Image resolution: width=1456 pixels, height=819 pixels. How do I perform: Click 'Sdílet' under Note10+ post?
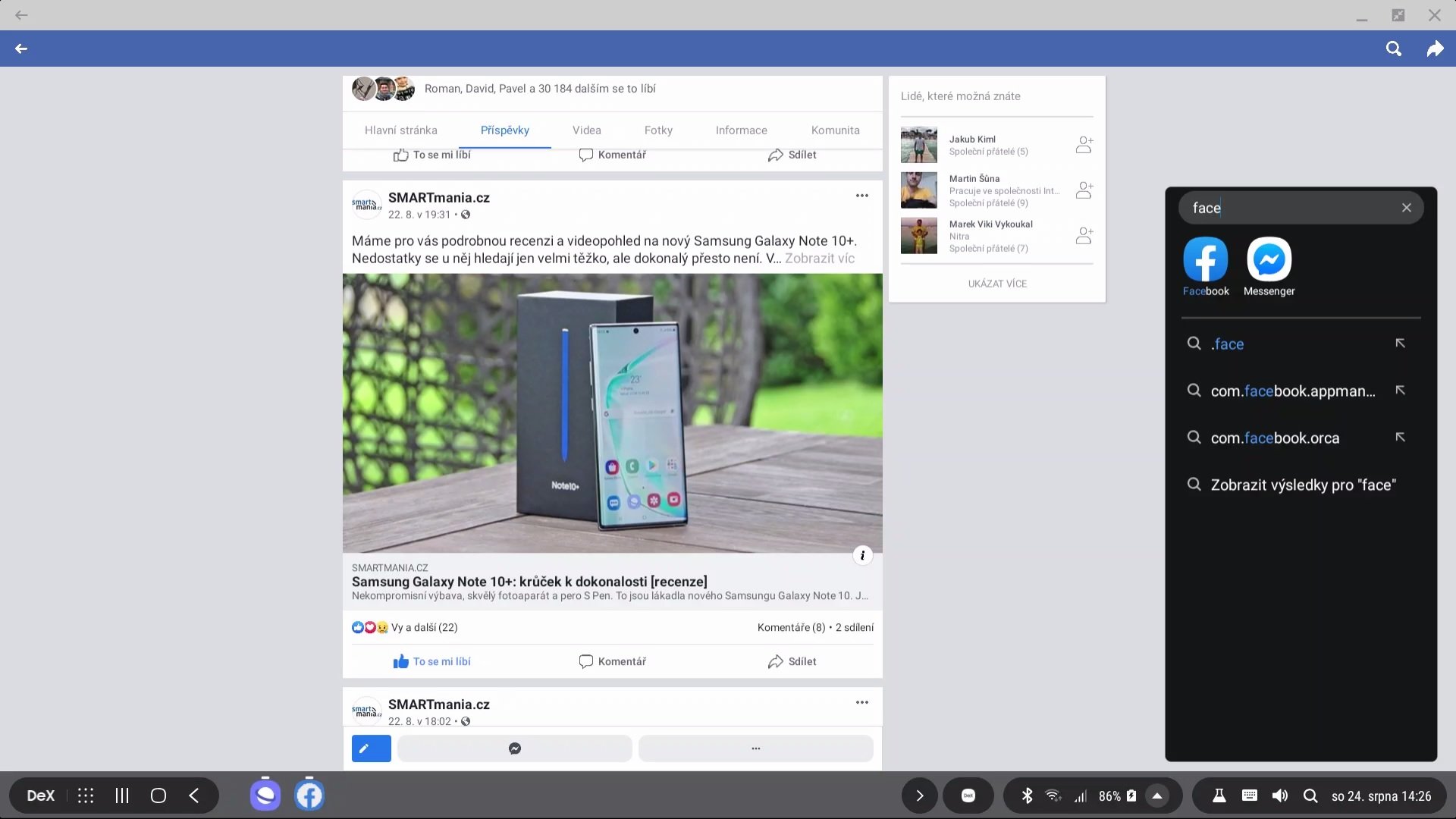(x=792, y=661)
